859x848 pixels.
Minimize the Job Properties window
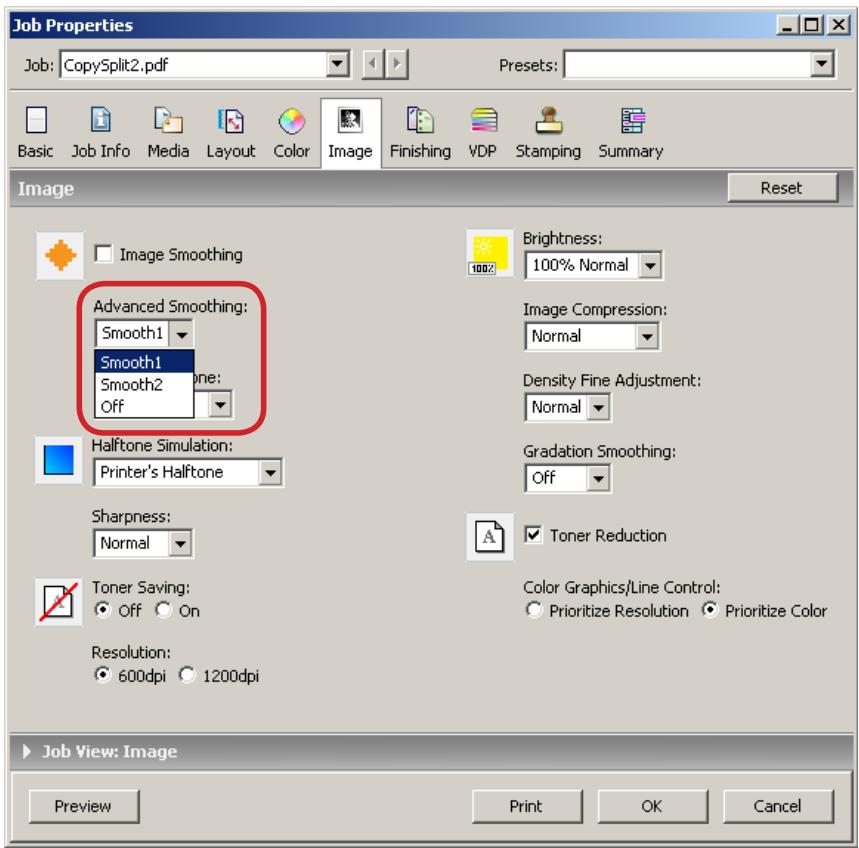(x=787, y=25)
